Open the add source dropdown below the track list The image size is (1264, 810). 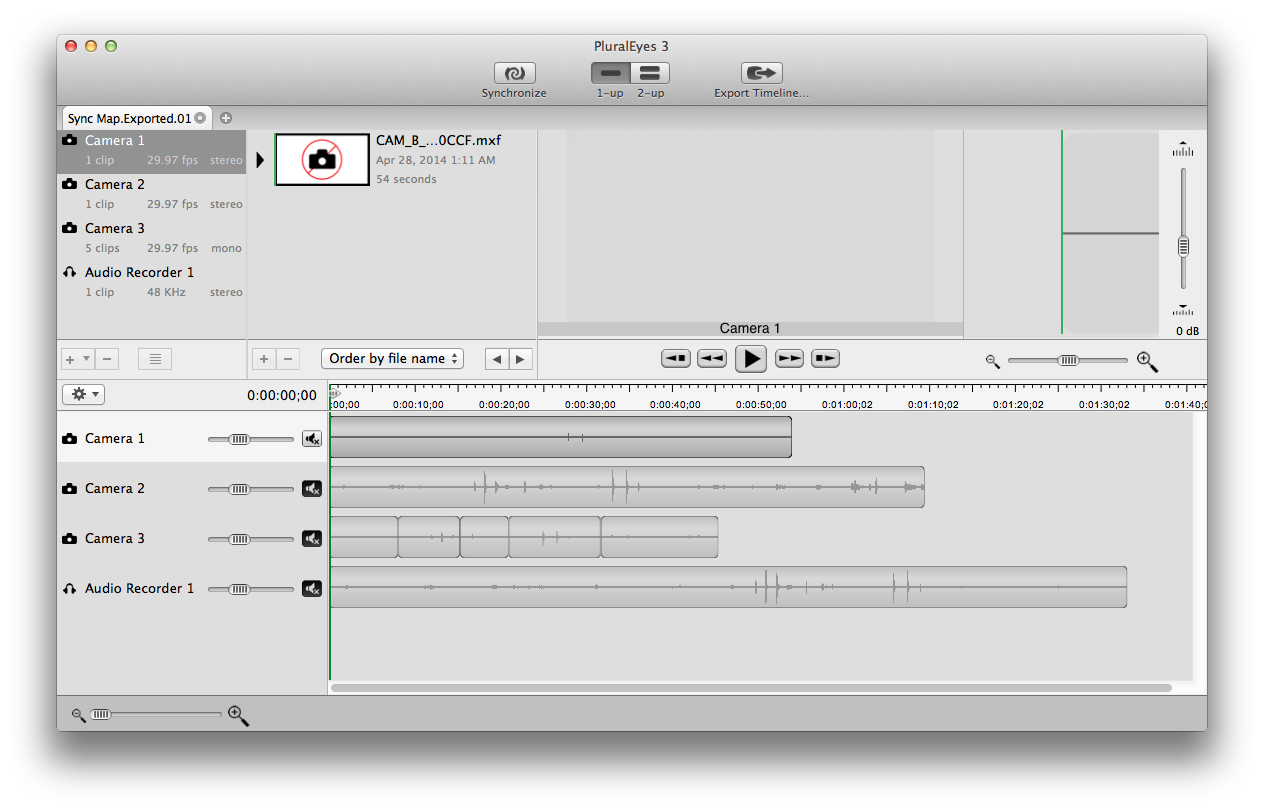(x=77, y=359)
